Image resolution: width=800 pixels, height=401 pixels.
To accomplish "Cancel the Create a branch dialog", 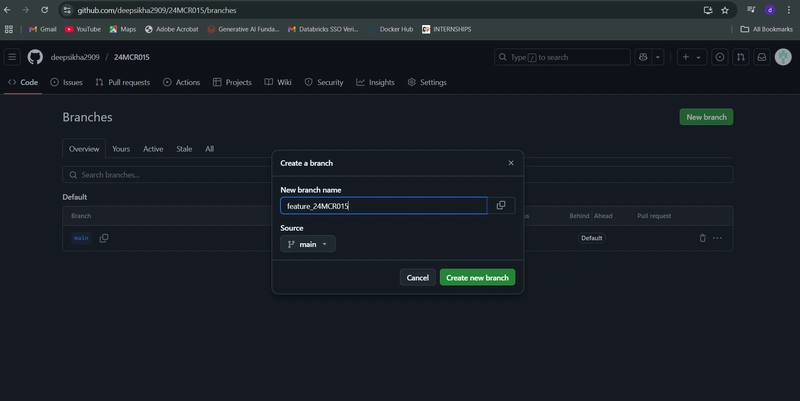I will point(417,278).
